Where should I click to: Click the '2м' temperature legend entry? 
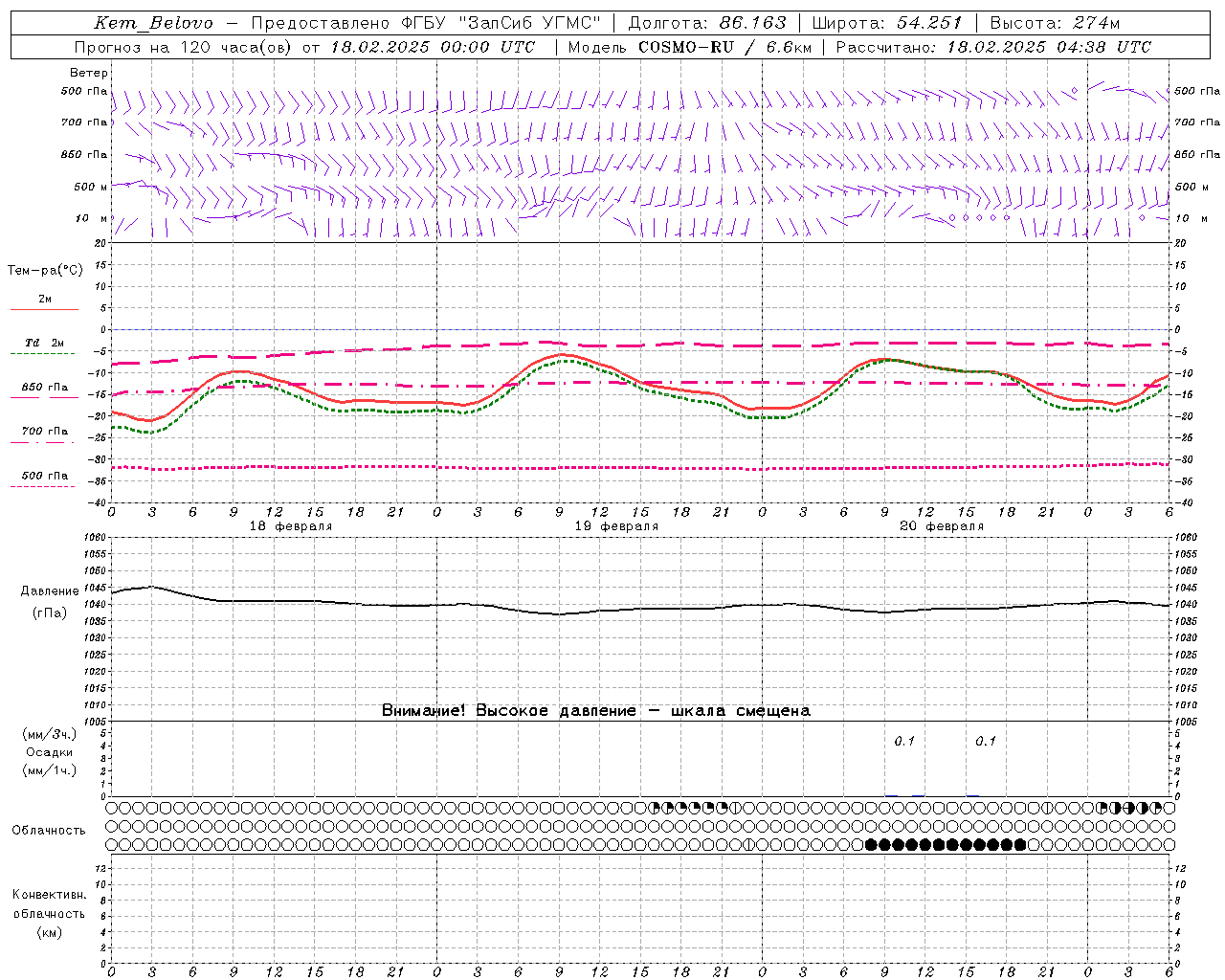point(45,300)
